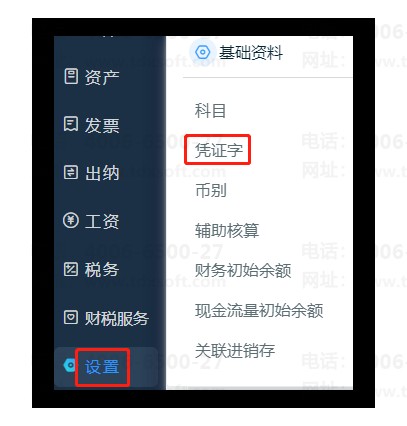Screen dimensions: 407x426
Task: Click the 基础资料 hexagon header icon
Action: (x=202, y=52)
